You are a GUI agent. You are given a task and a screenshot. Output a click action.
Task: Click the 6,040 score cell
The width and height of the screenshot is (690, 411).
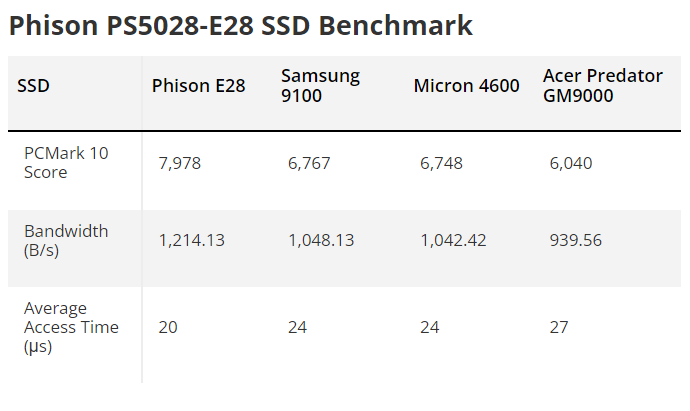click(x=571, y=163)
